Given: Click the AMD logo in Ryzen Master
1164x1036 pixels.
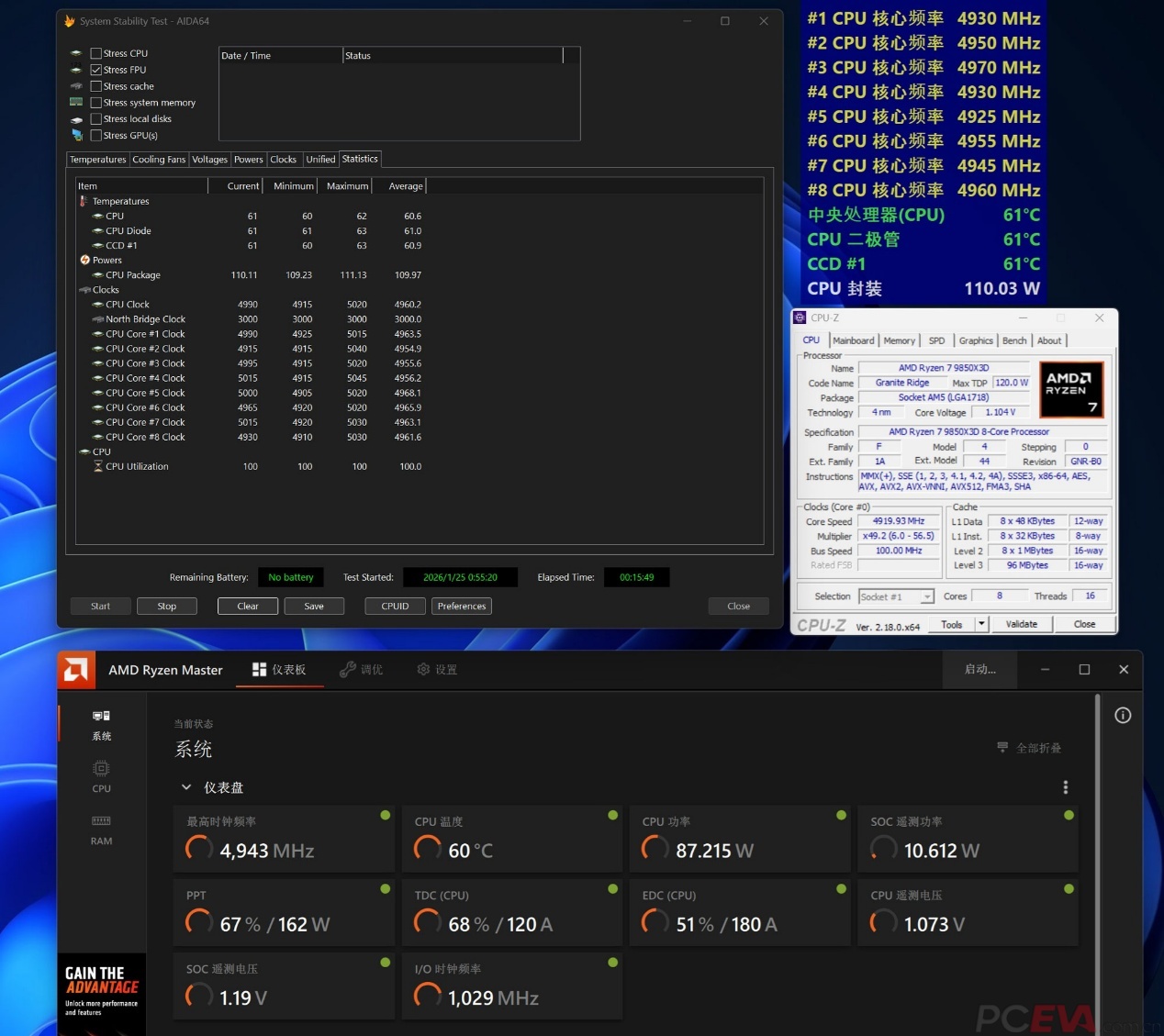Looking at the screenshot, I should [77, 670].
